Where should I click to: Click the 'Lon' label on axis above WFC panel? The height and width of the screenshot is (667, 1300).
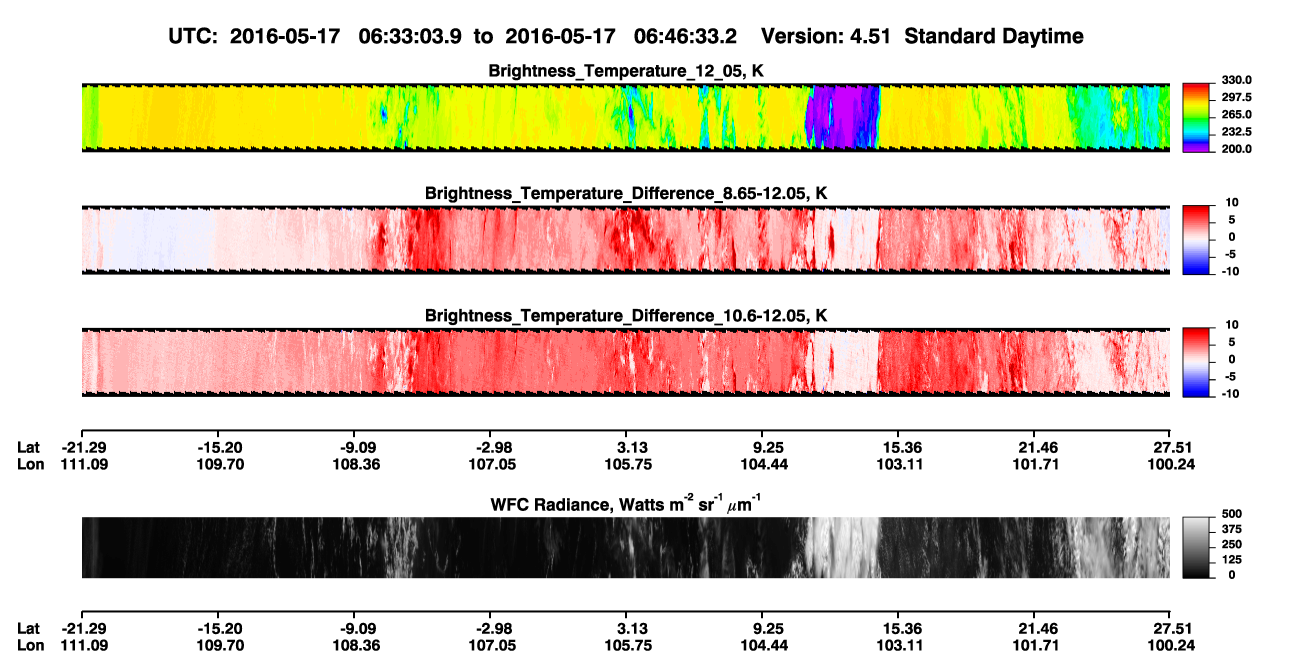coord(30,464)
